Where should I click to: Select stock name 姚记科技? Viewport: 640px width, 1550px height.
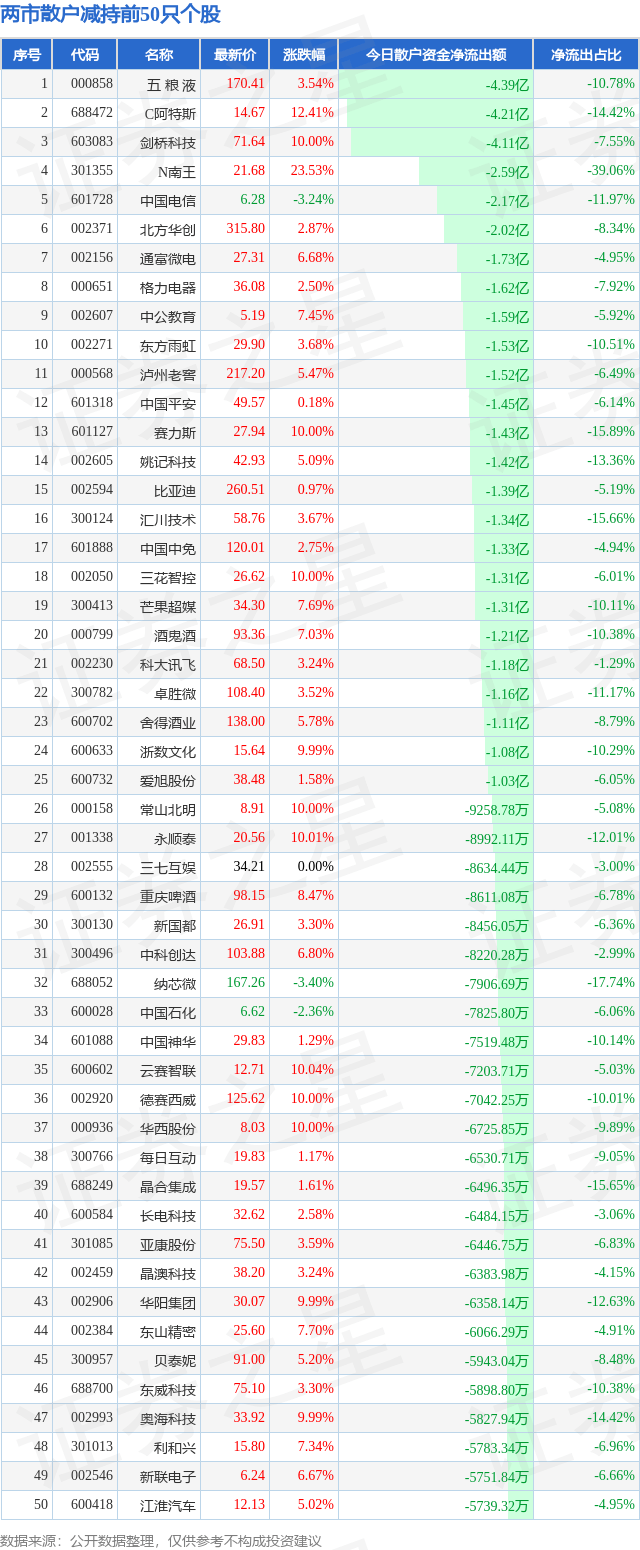pyautogui.click(x=168, y=461)
